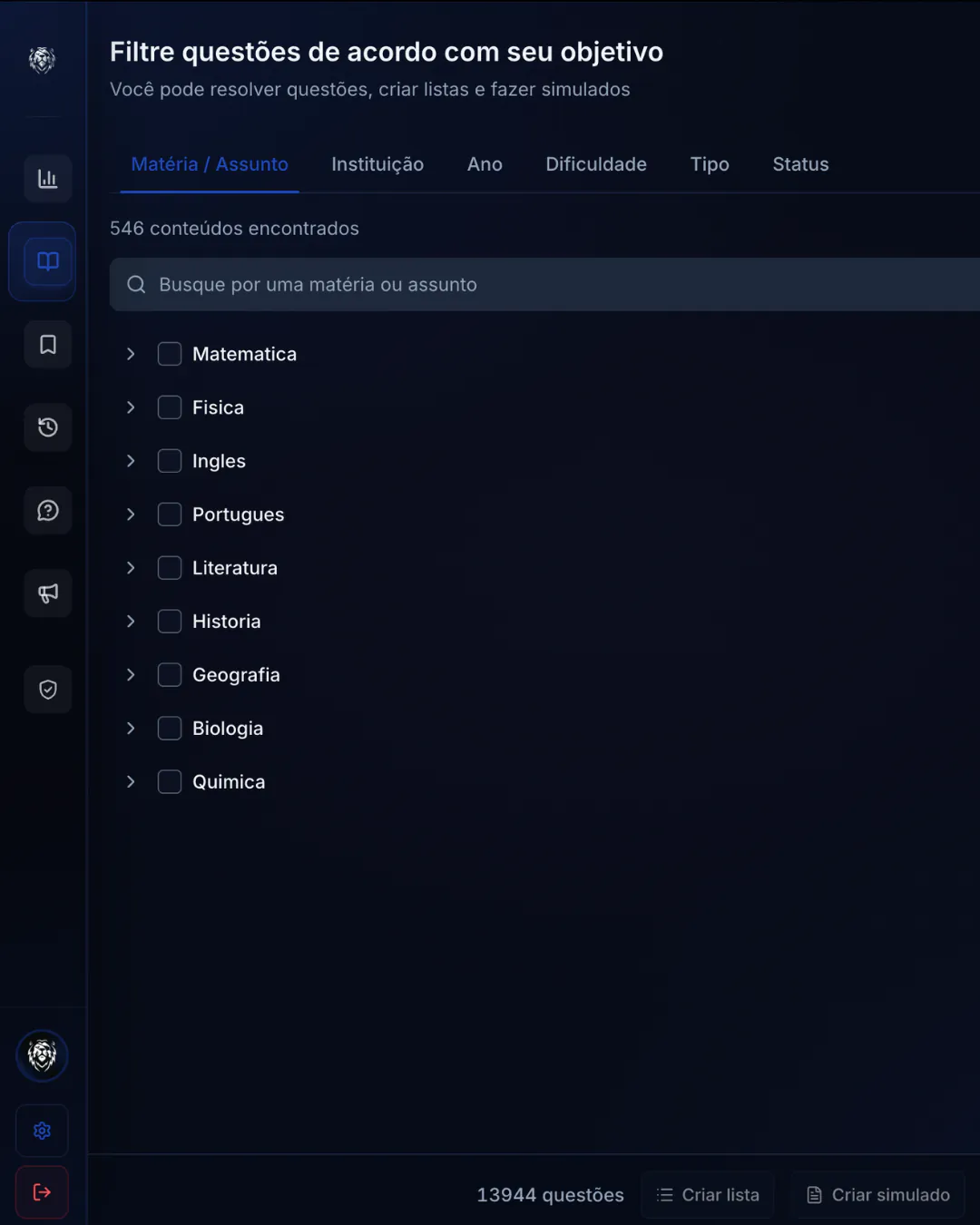Click the 13944 questões count

coord(550,1195)
